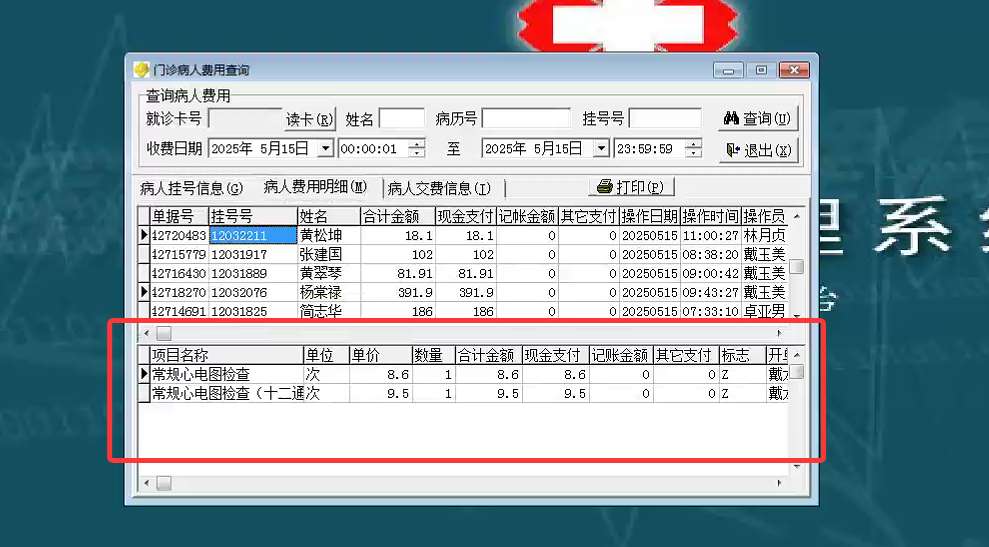Screen dimensions: 989x547
Task: Click the 数量 column header
Action: click(x=433, y=355)
